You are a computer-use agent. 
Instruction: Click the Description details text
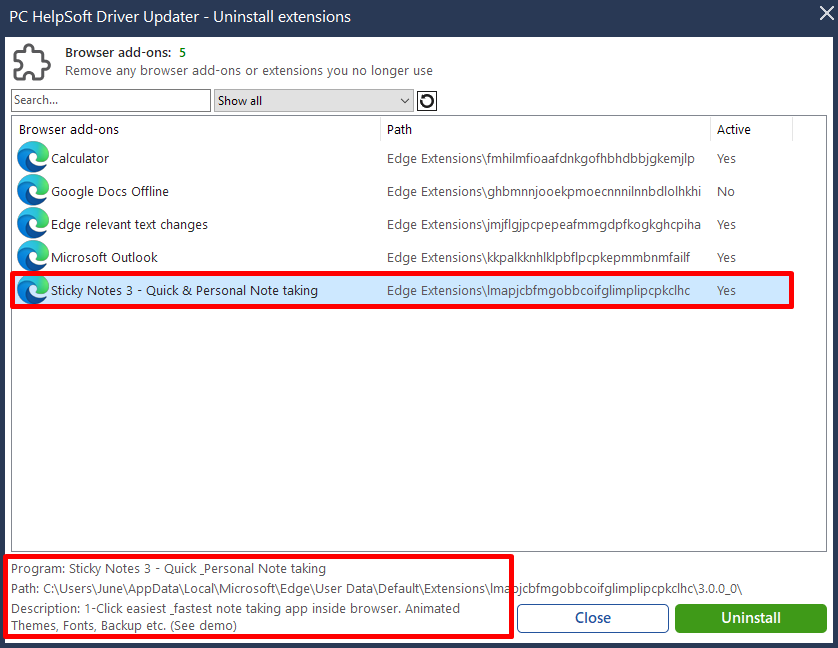[x=235, y=617]
